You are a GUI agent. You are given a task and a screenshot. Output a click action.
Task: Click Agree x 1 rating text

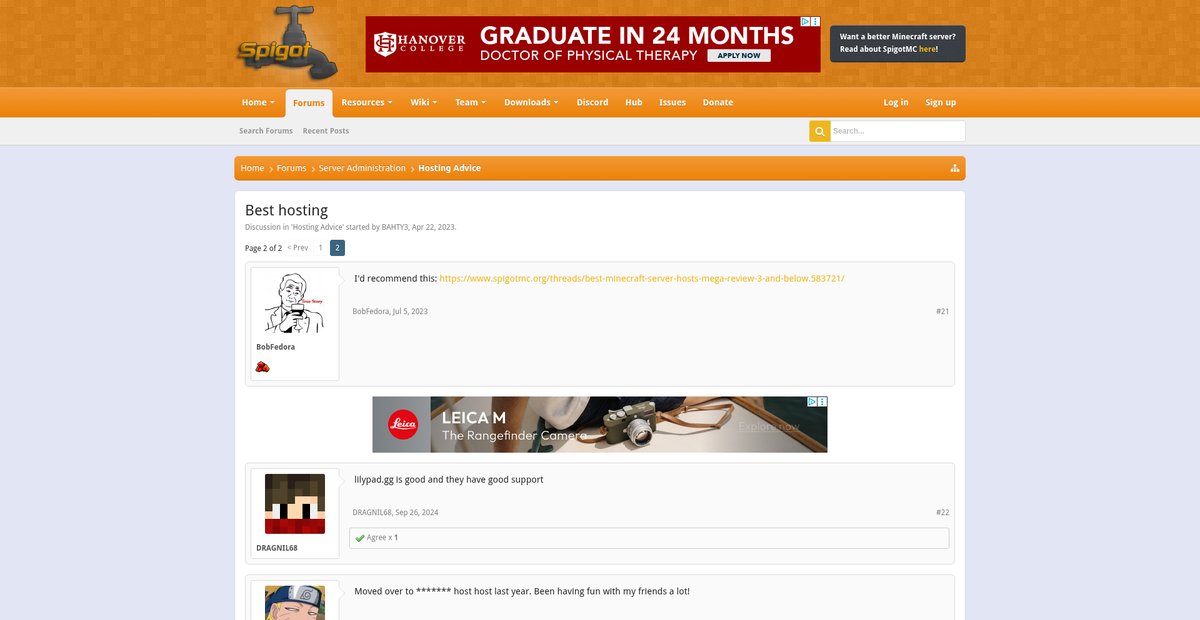(382, 538)
